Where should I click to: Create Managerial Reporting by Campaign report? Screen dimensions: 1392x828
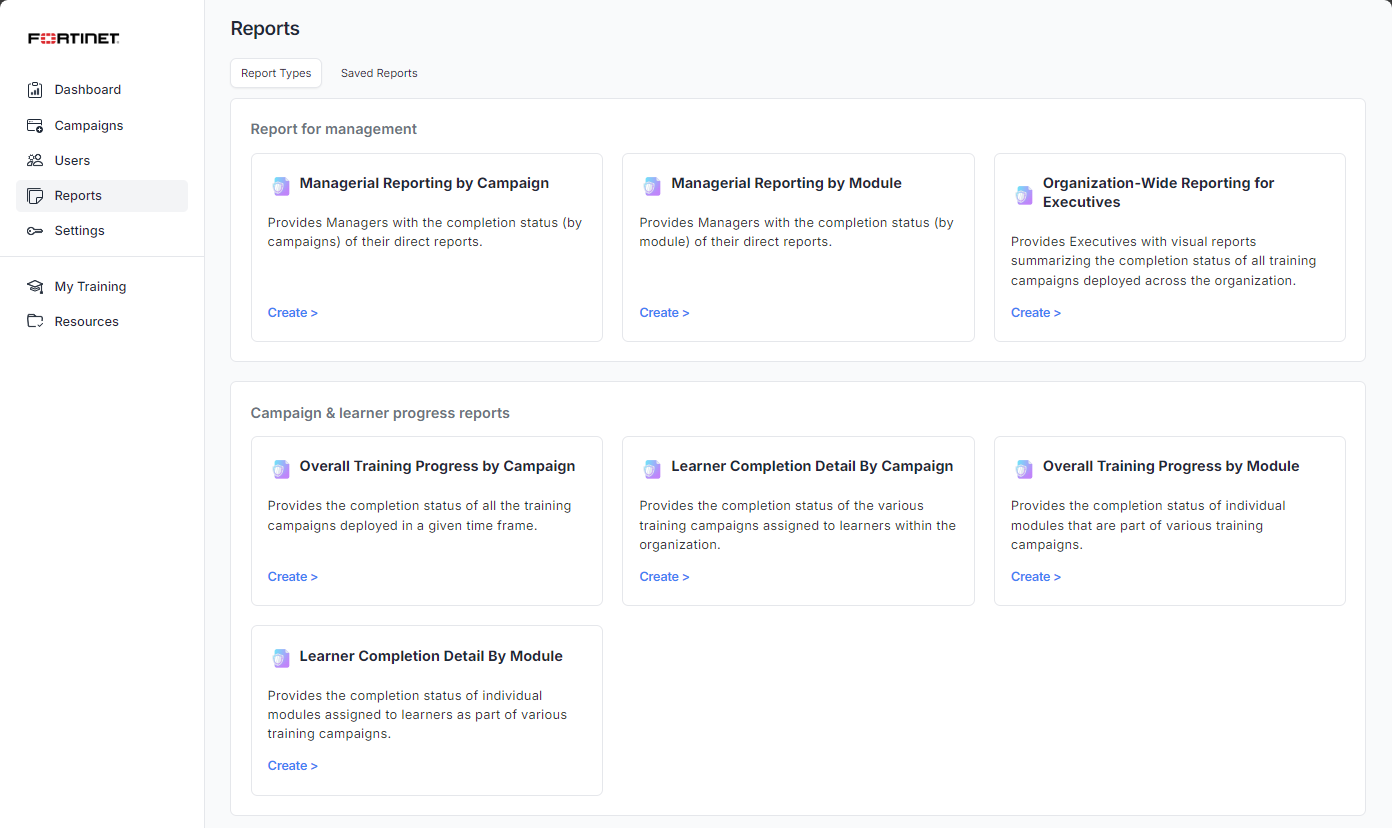[293, 313]
